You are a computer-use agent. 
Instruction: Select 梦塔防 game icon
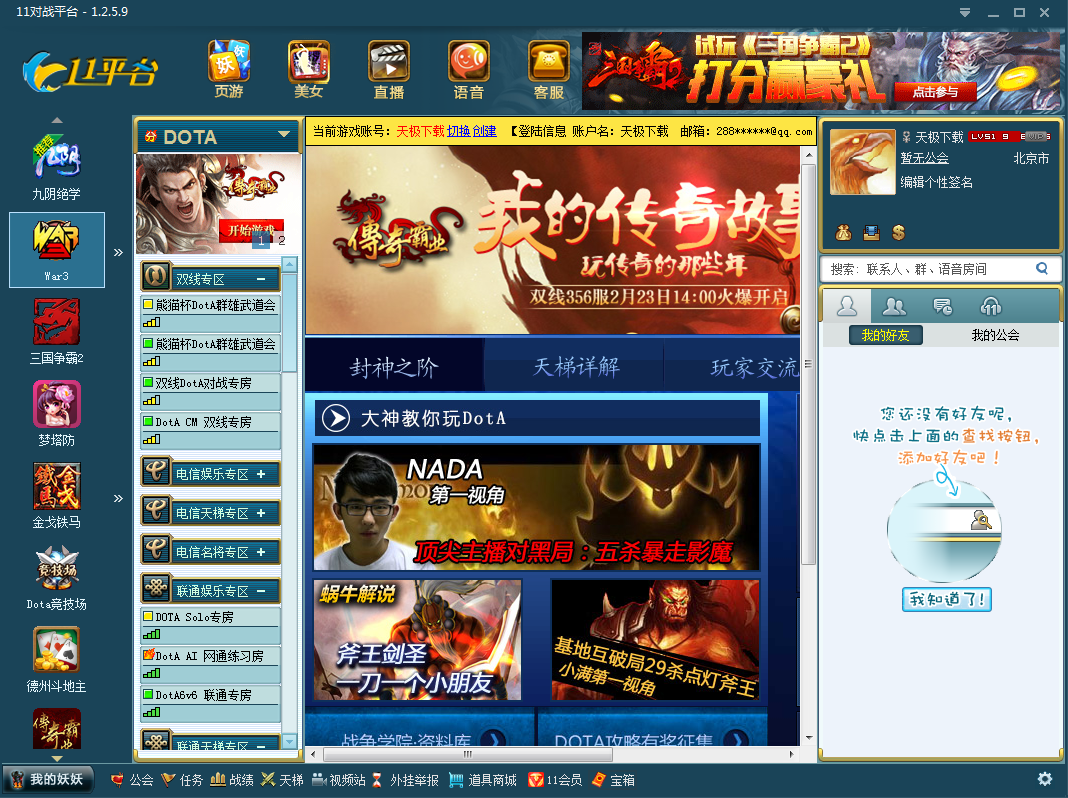pyautogui.click(x=57, y=413)
